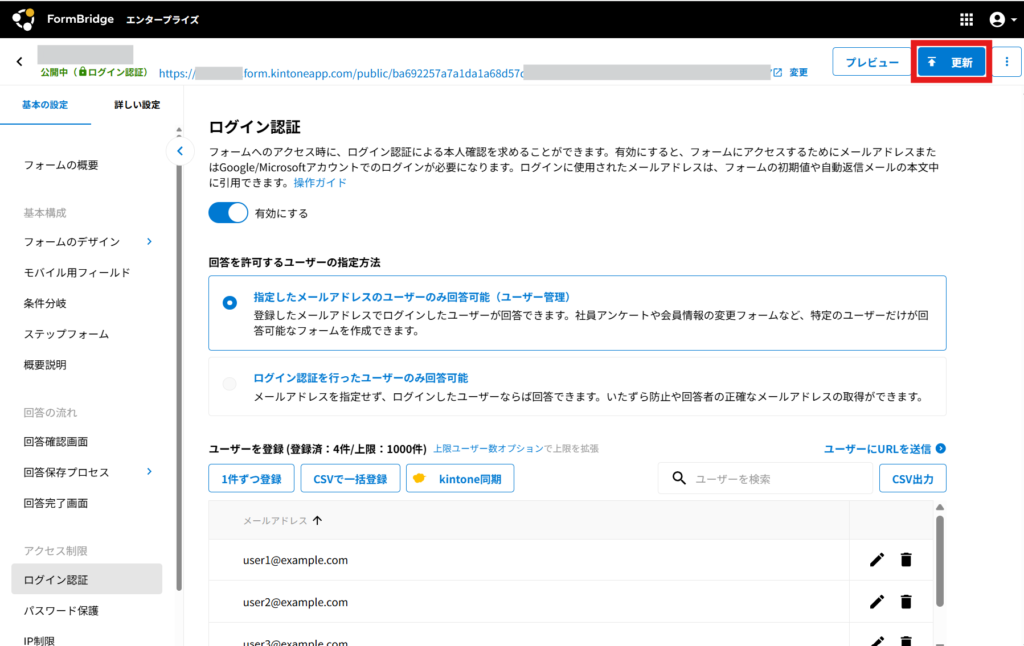Open the apps grid icon in header

coord(966,19)
